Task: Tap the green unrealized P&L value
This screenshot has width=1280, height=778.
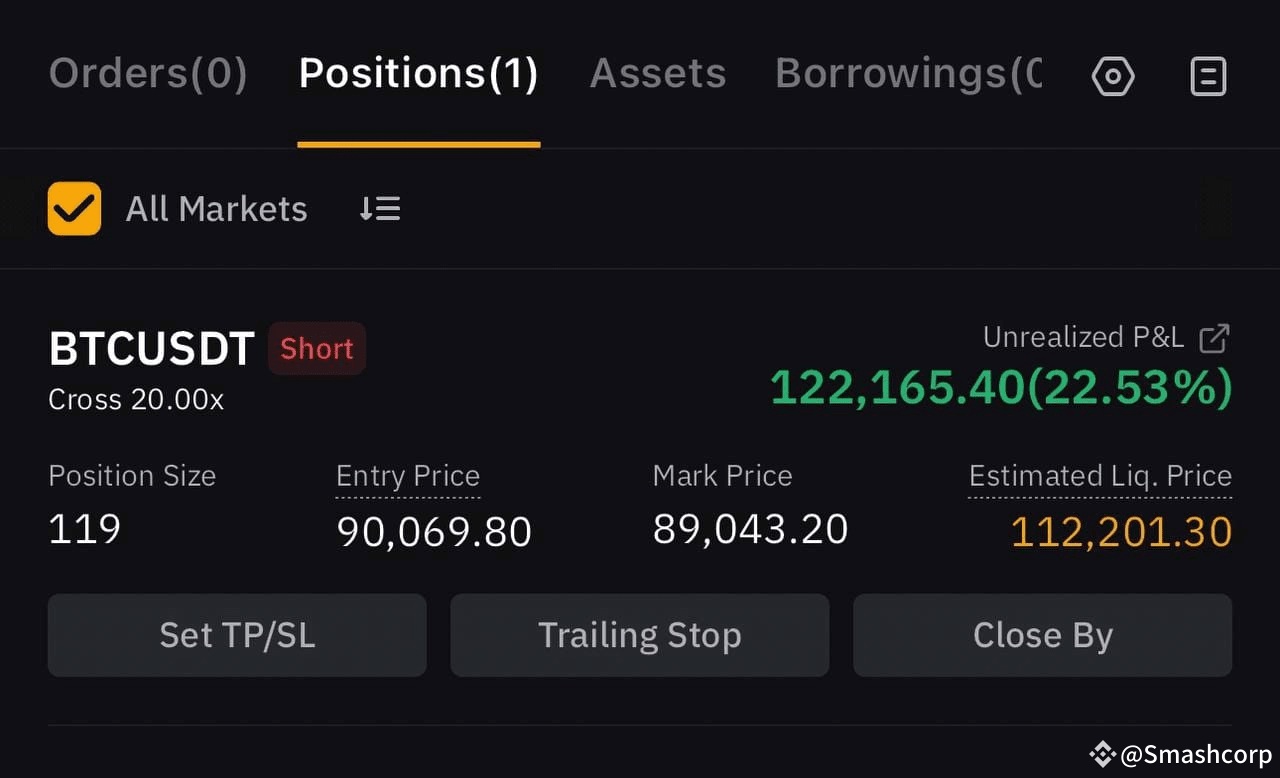Action: (1000, 388)
